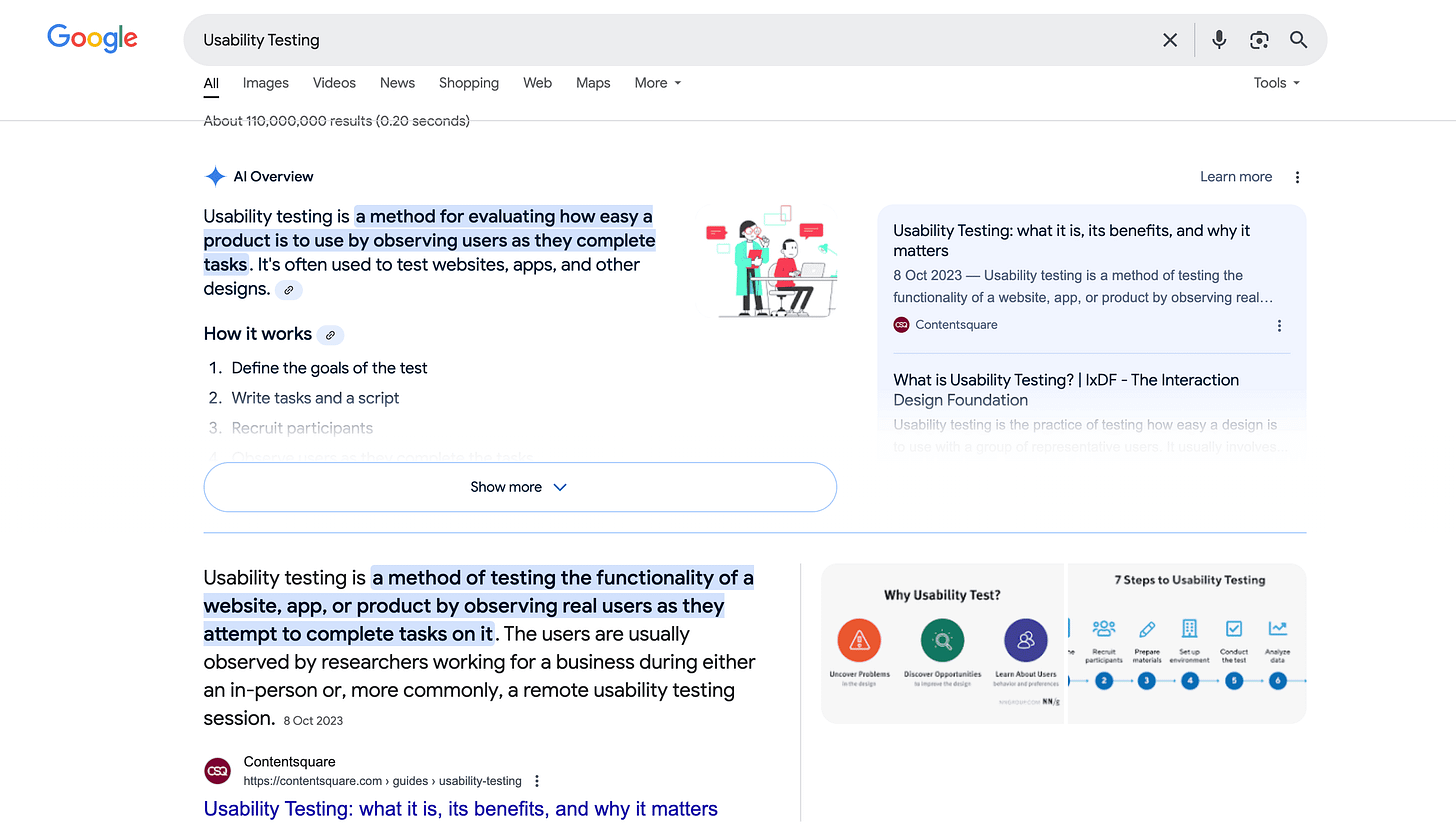This screenshot has height=835, width=1456.
Task: Expand AI Overview with Show more
Action: pos(520,487)
